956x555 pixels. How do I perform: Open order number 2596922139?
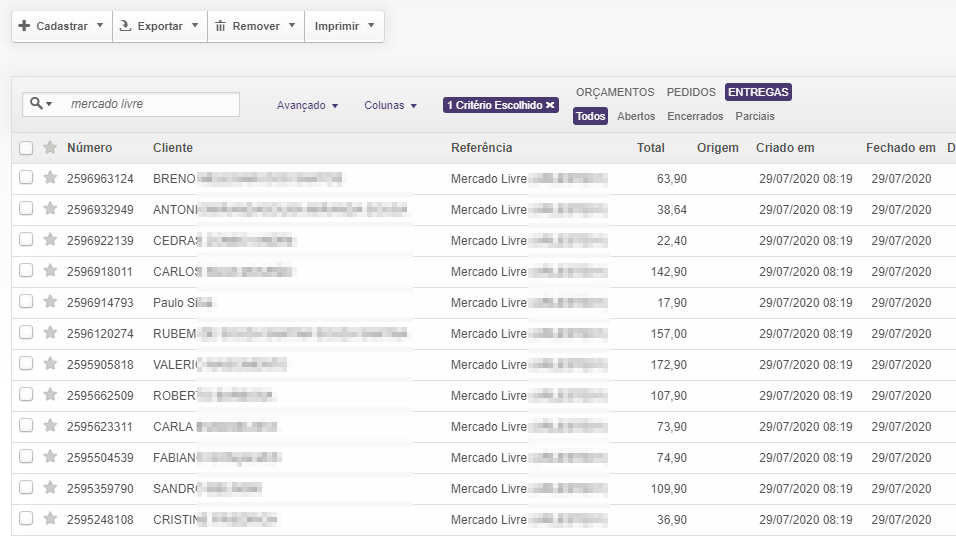click(100, 240)
